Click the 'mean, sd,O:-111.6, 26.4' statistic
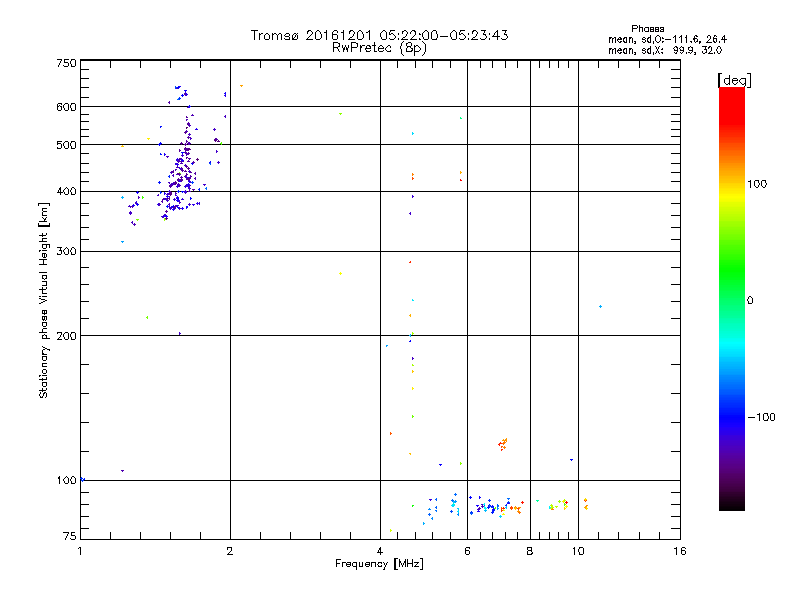 coord(667,39)
